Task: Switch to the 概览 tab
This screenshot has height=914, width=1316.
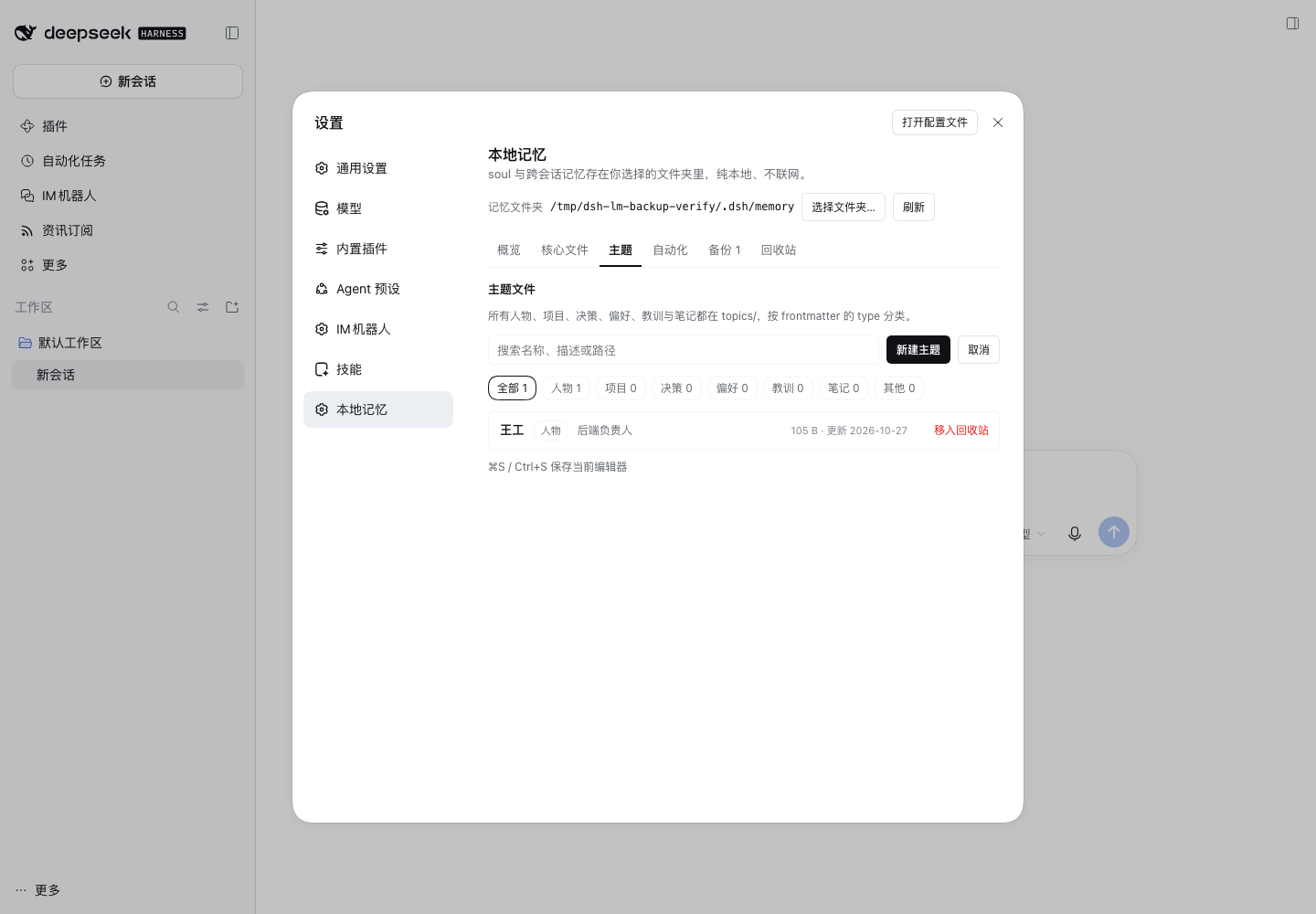Action: point(509,250)
